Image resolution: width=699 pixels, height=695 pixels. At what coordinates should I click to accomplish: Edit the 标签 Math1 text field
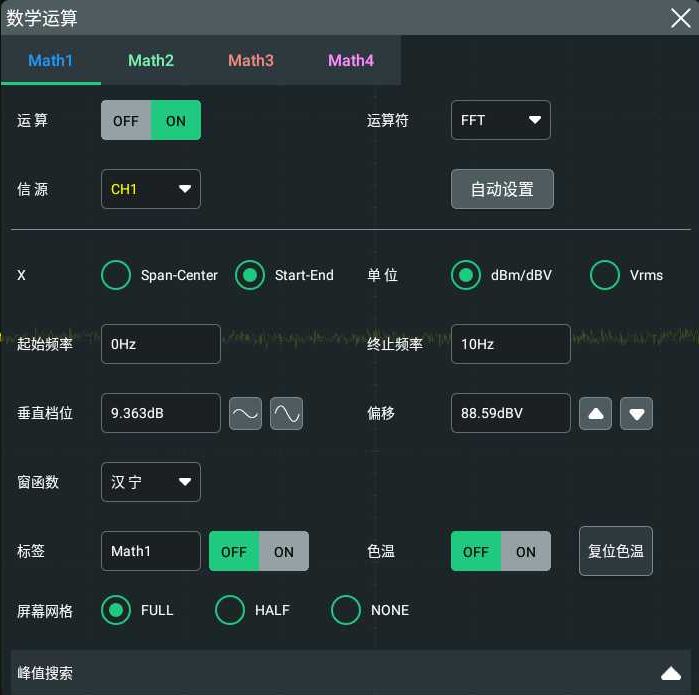(x=151, y=551)
